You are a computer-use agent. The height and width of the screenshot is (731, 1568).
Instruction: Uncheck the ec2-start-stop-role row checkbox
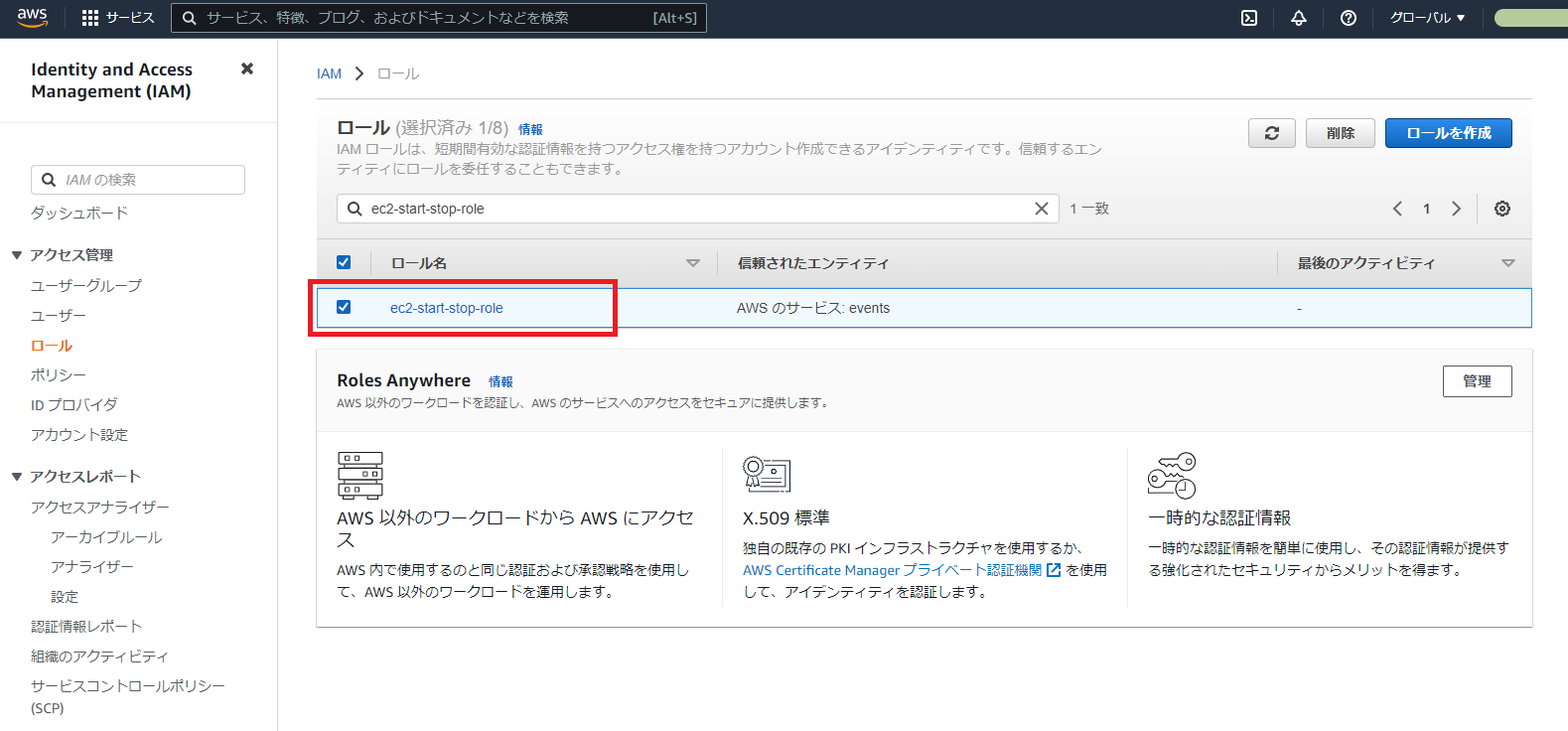[344, 307]
